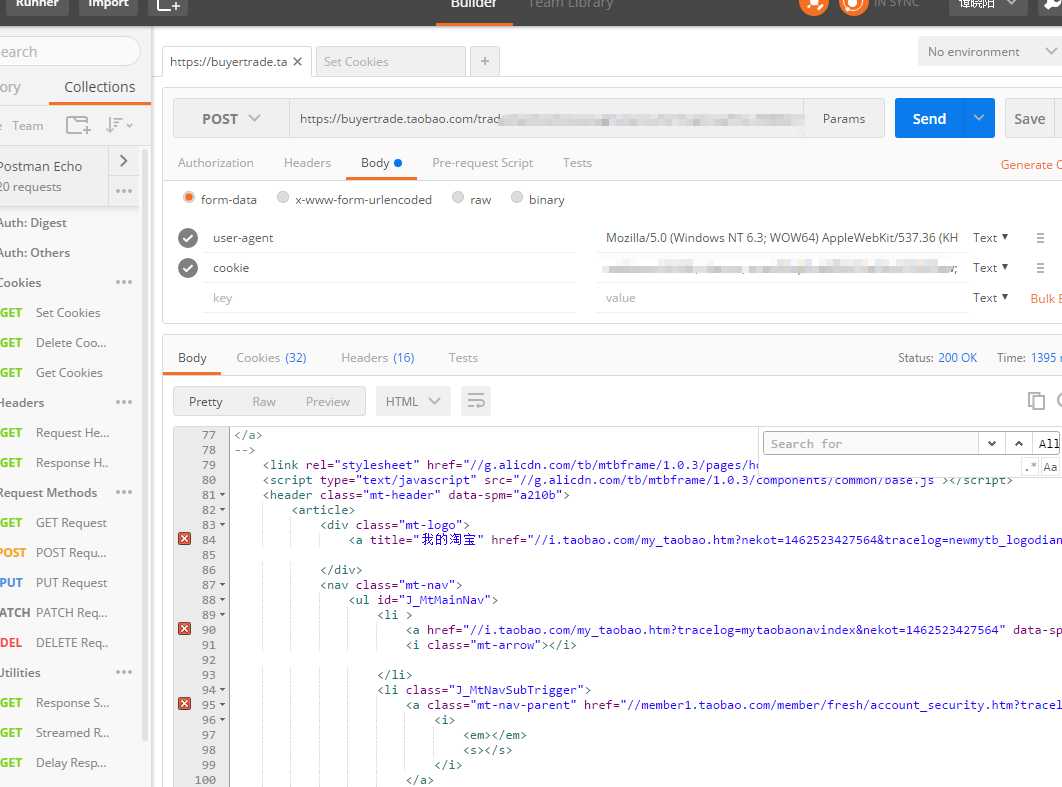The height and width of the screenshot is (787, 1062).
Task: Open the POST method dropdown
Action: click(231, 119)
